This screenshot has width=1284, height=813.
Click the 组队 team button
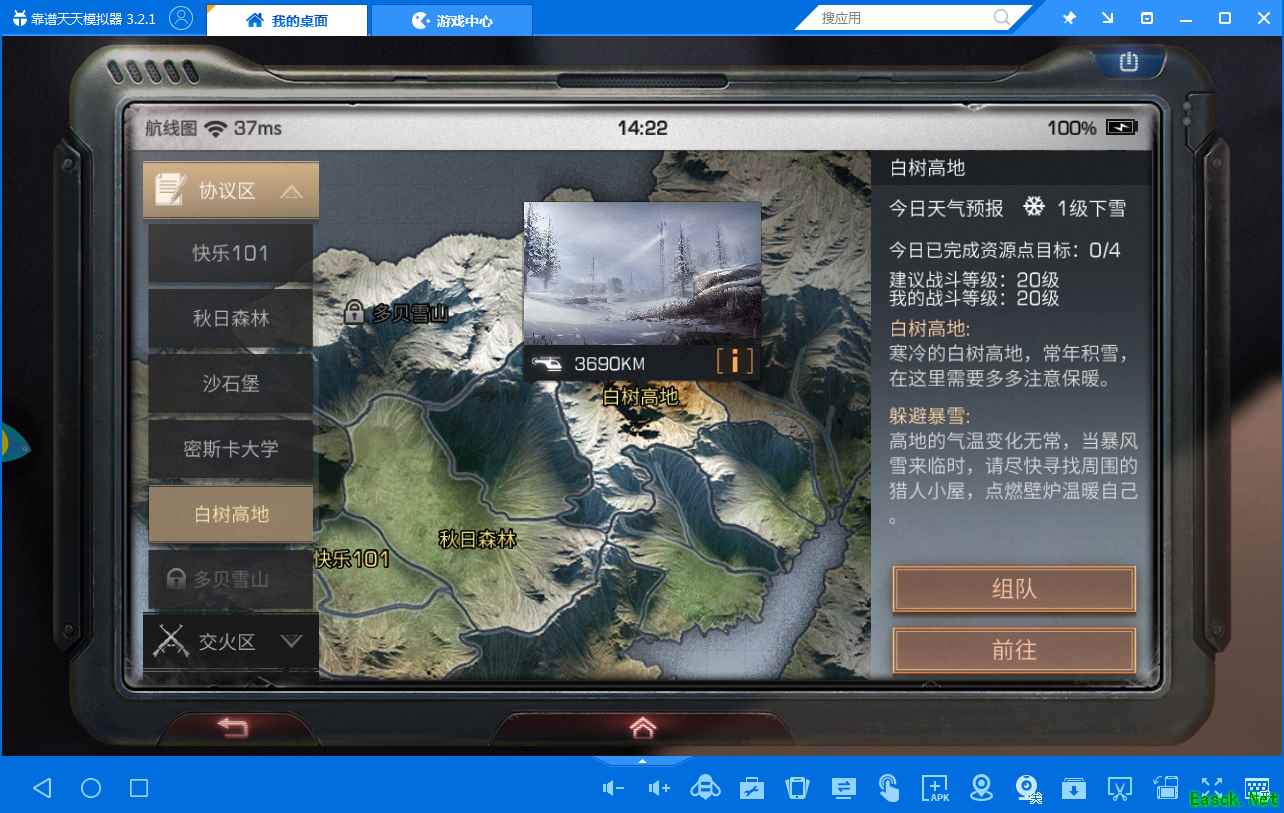1014,590
